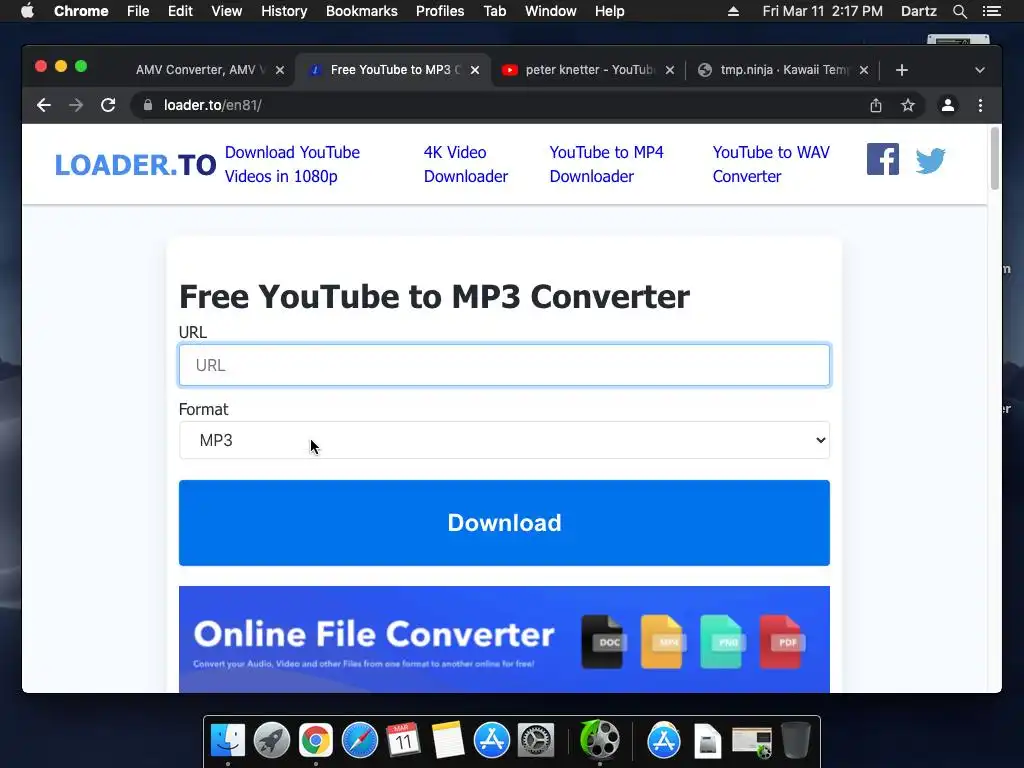
Task: Click the Online File Converter banner
Action: pyautogui.click(x=504, y=639)
